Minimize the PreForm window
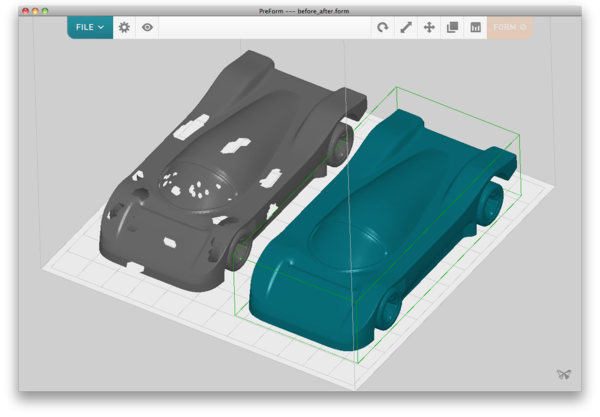The width and height of the screenshot is (600, 417). click(x=35, y=11)
